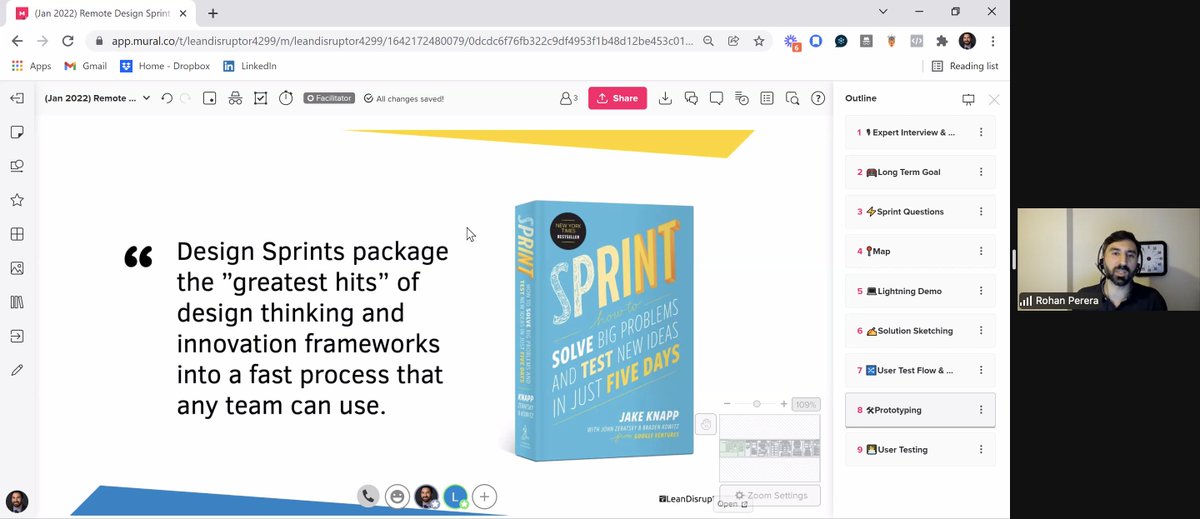Screen dimensions: 1200x519
Task: Download the mural via download icon
Action: tap(665, 98)
